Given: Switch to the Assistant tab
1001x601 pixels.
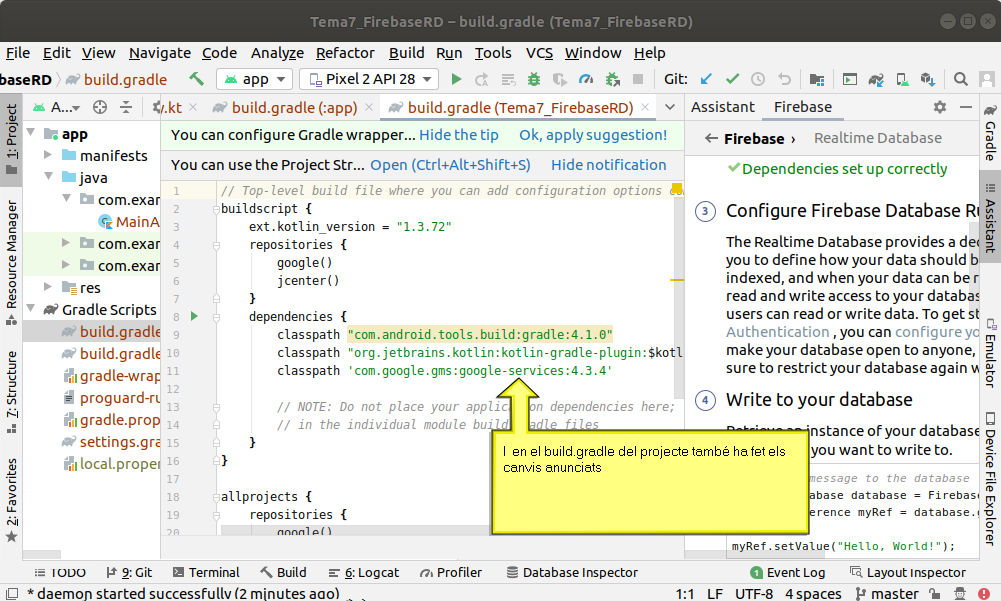Looking at the screenshot, I should [723, 107].
